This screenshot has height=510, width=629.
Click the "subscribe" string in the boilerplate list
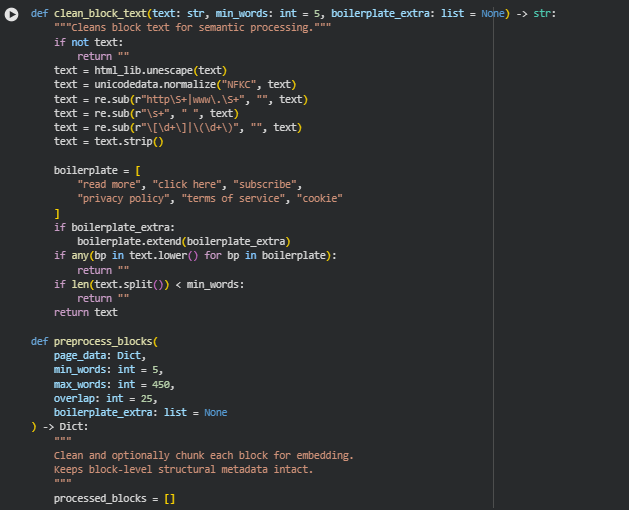267,184
